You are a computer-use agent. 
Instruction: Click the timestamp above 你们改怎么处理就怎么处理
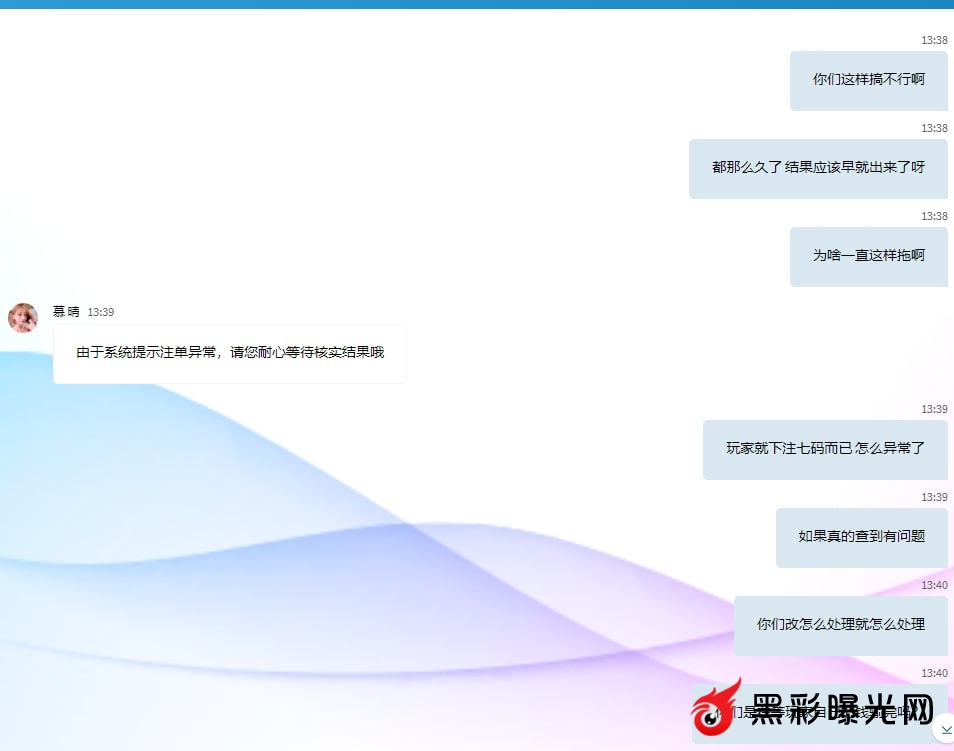click(934, 586)
